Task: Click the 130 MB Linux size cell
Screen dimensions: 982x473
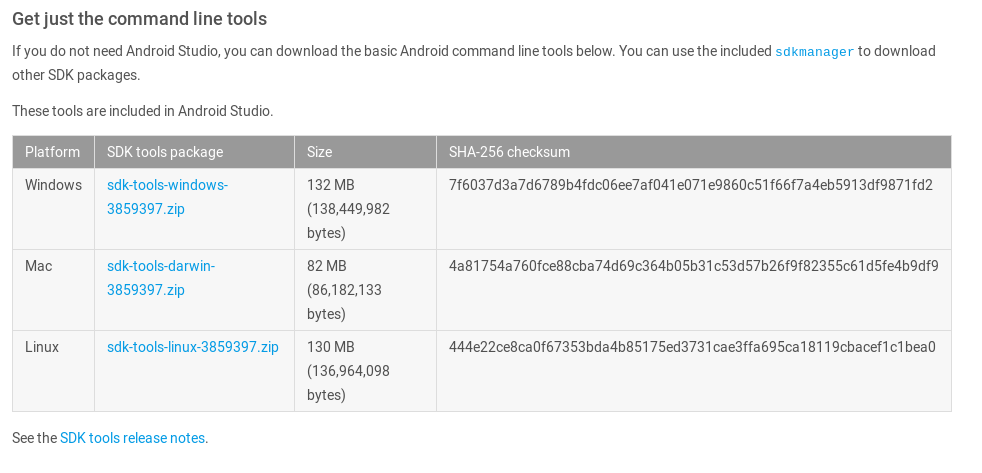Action: (331, 347)
